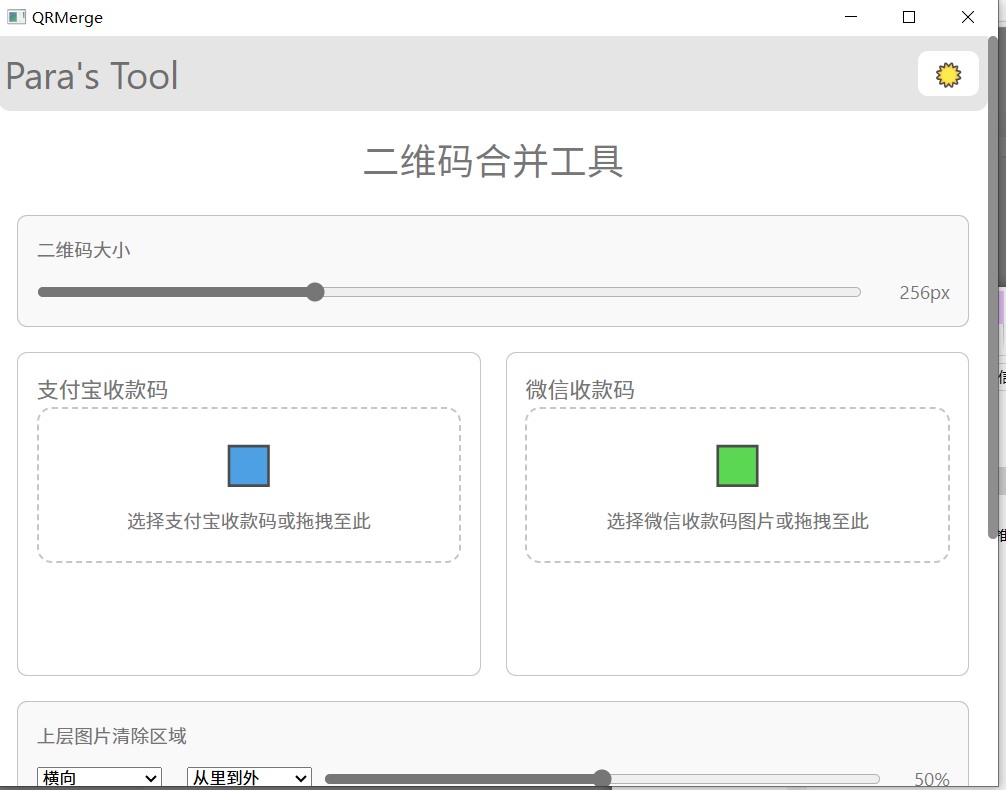1006x790 pixels.
Task: Click the 上层图片清除区域 label
Action: (112, 736)
